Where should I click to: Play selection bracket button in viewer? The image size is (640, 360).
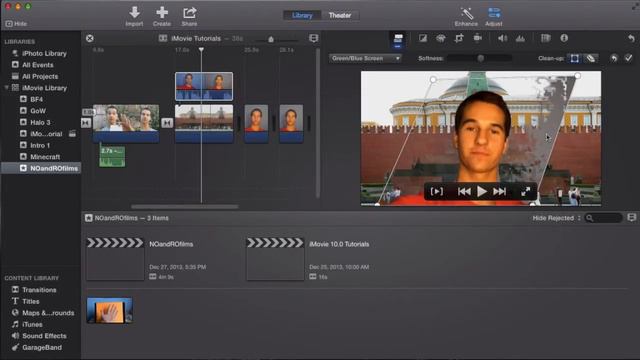437,191
